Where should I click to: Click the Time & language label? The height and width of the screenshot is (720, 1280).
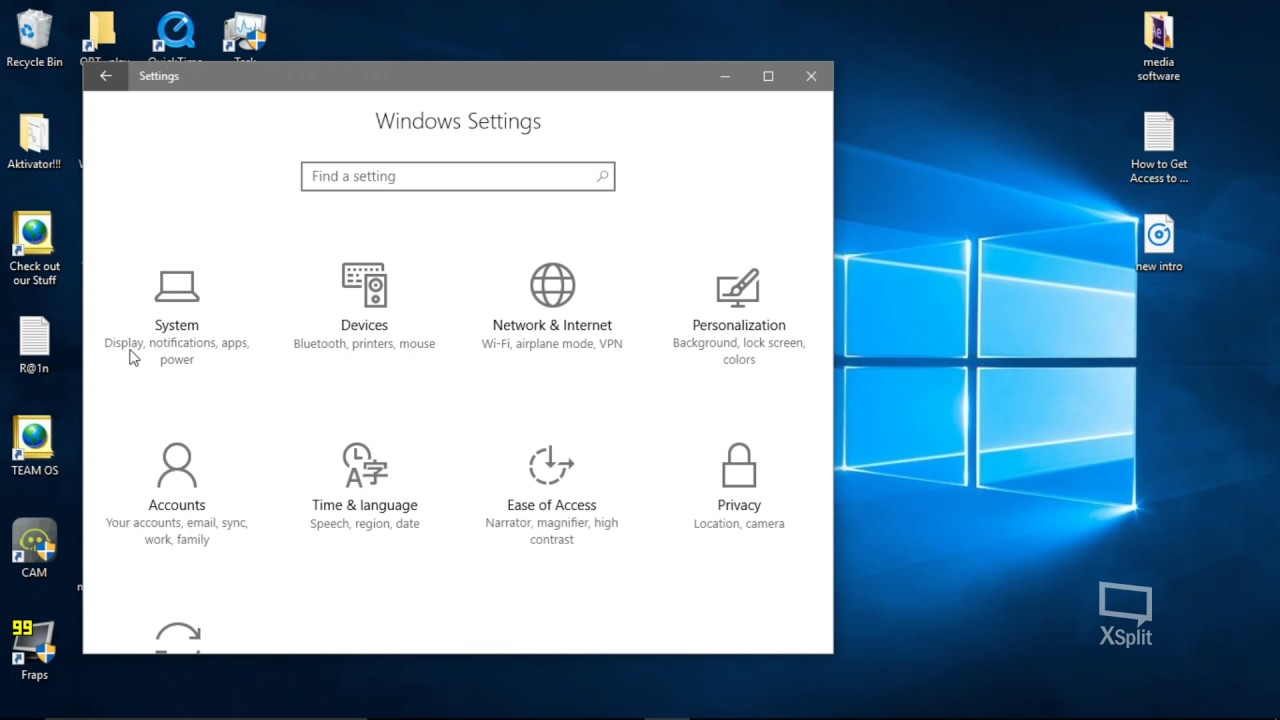pyautogui.click(x=365, y=505)
